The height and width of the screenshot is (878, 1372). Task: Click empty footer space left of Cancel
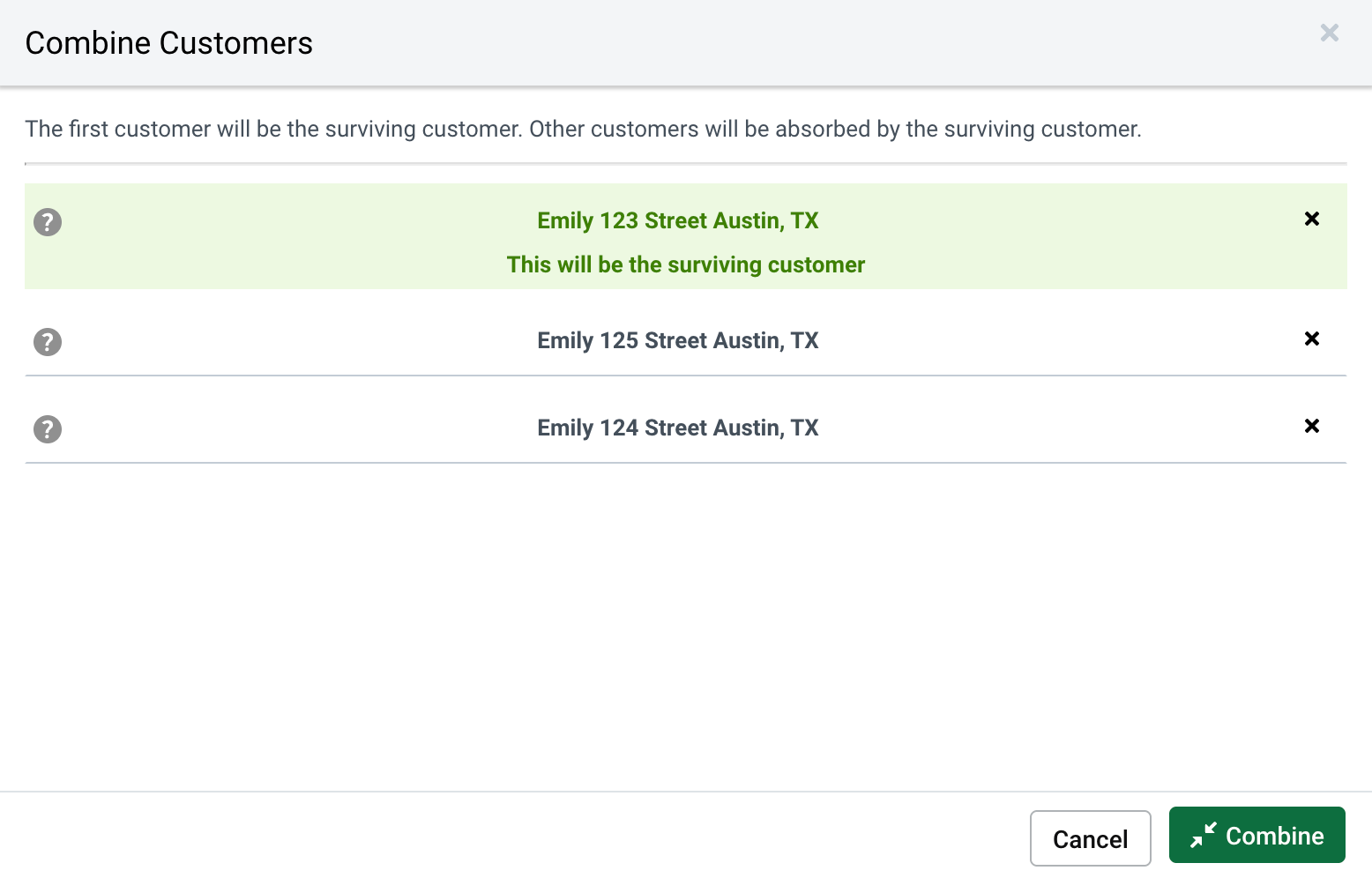point(529,836)
